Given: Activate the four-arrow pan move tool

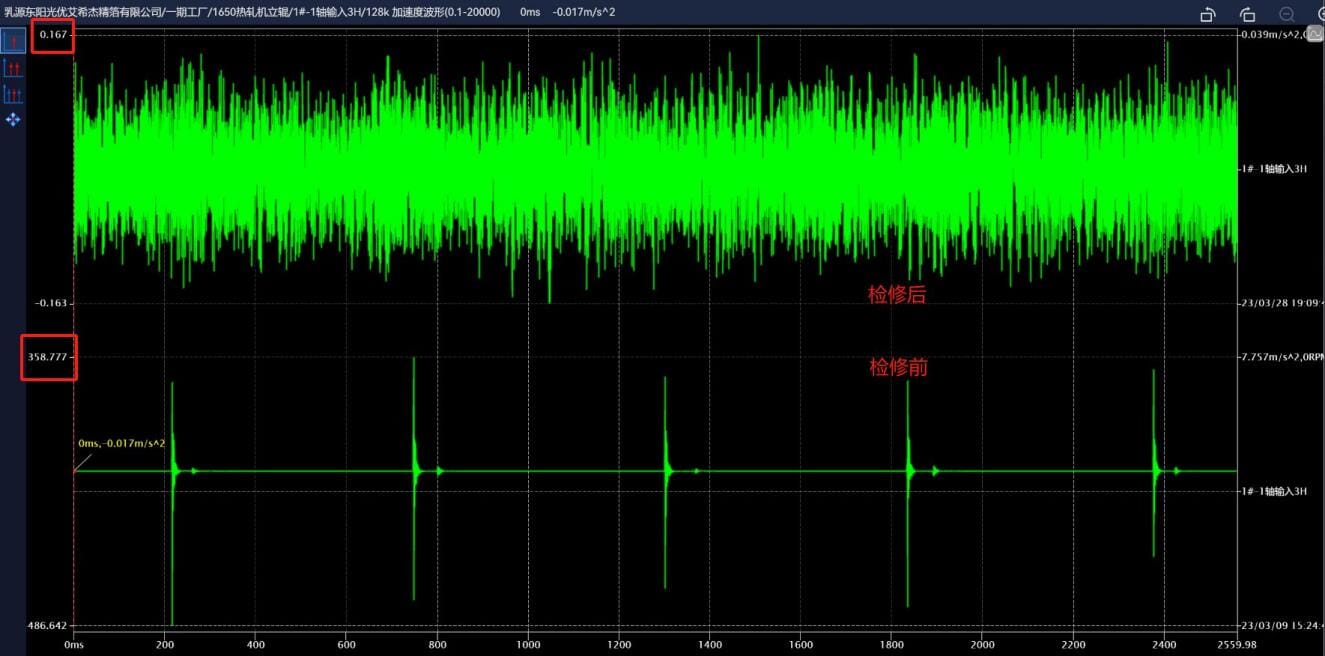Looking at the screenshot, I should [13, 119].
